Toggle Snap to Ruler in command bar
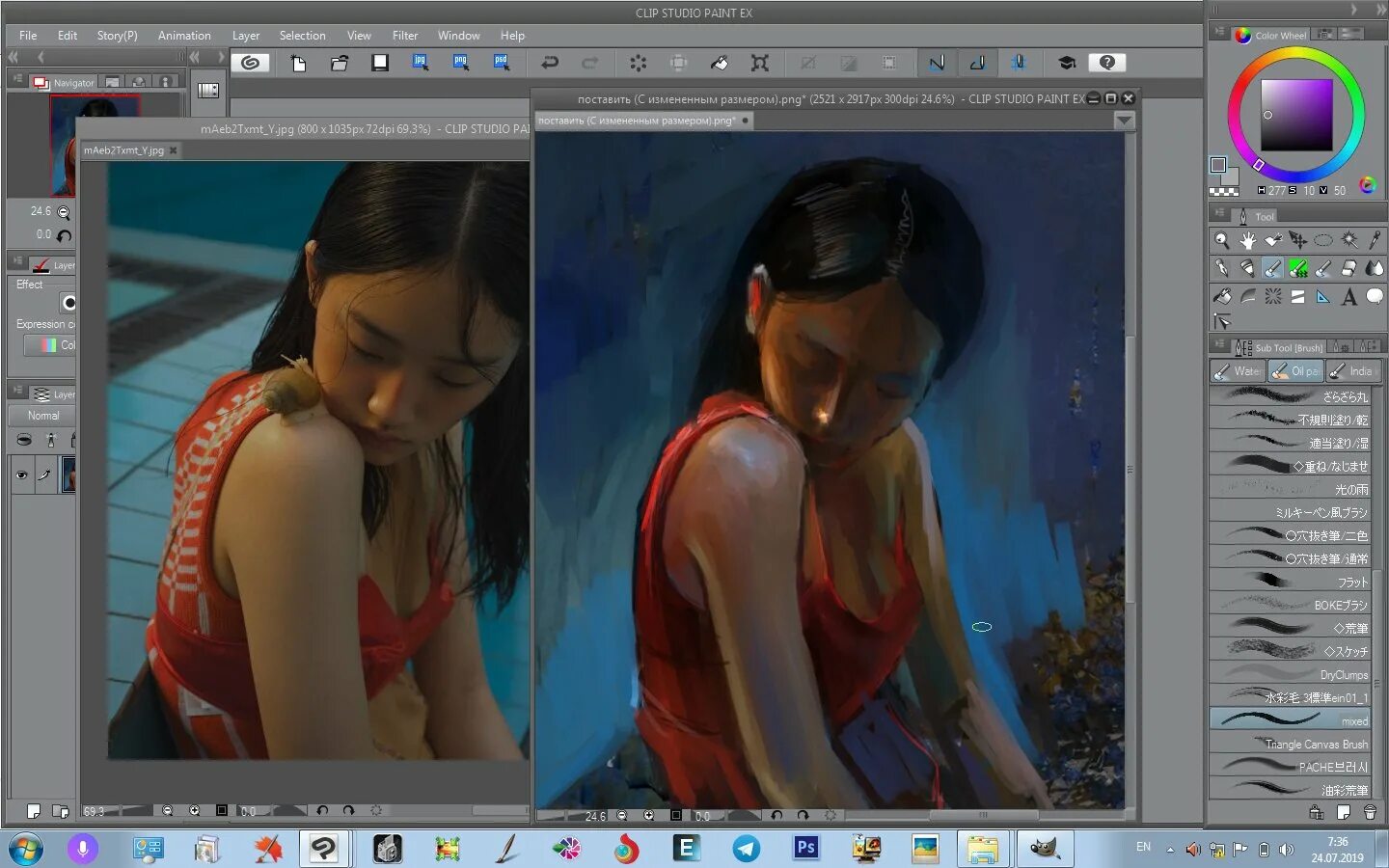Viewport: 1389px width, 868px height. pyautogui.click(x=937, y=63)
